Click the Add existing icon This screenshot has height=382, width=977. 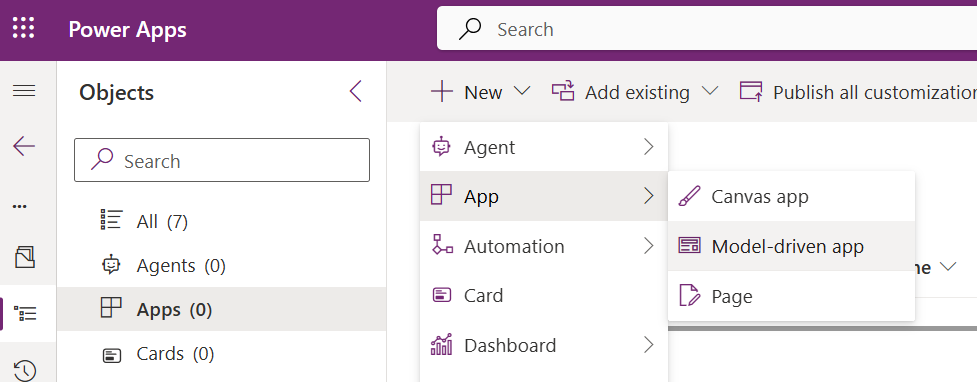pos(563,92)
